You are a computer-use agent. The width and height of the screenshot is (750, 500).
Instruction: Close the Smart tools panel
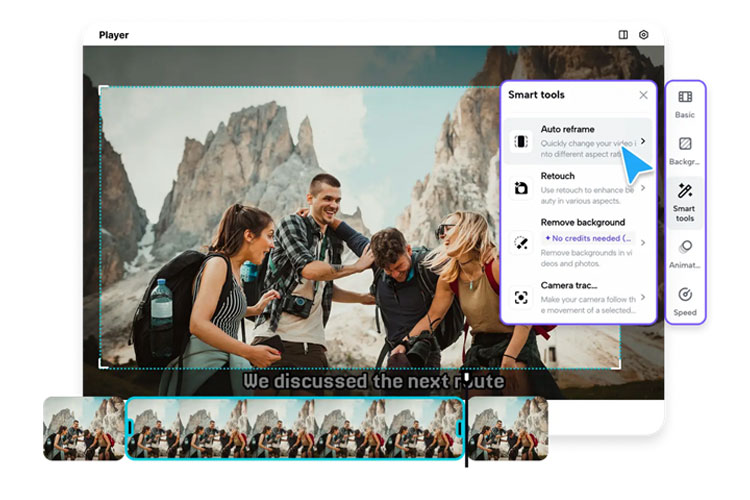pos(643,95)
